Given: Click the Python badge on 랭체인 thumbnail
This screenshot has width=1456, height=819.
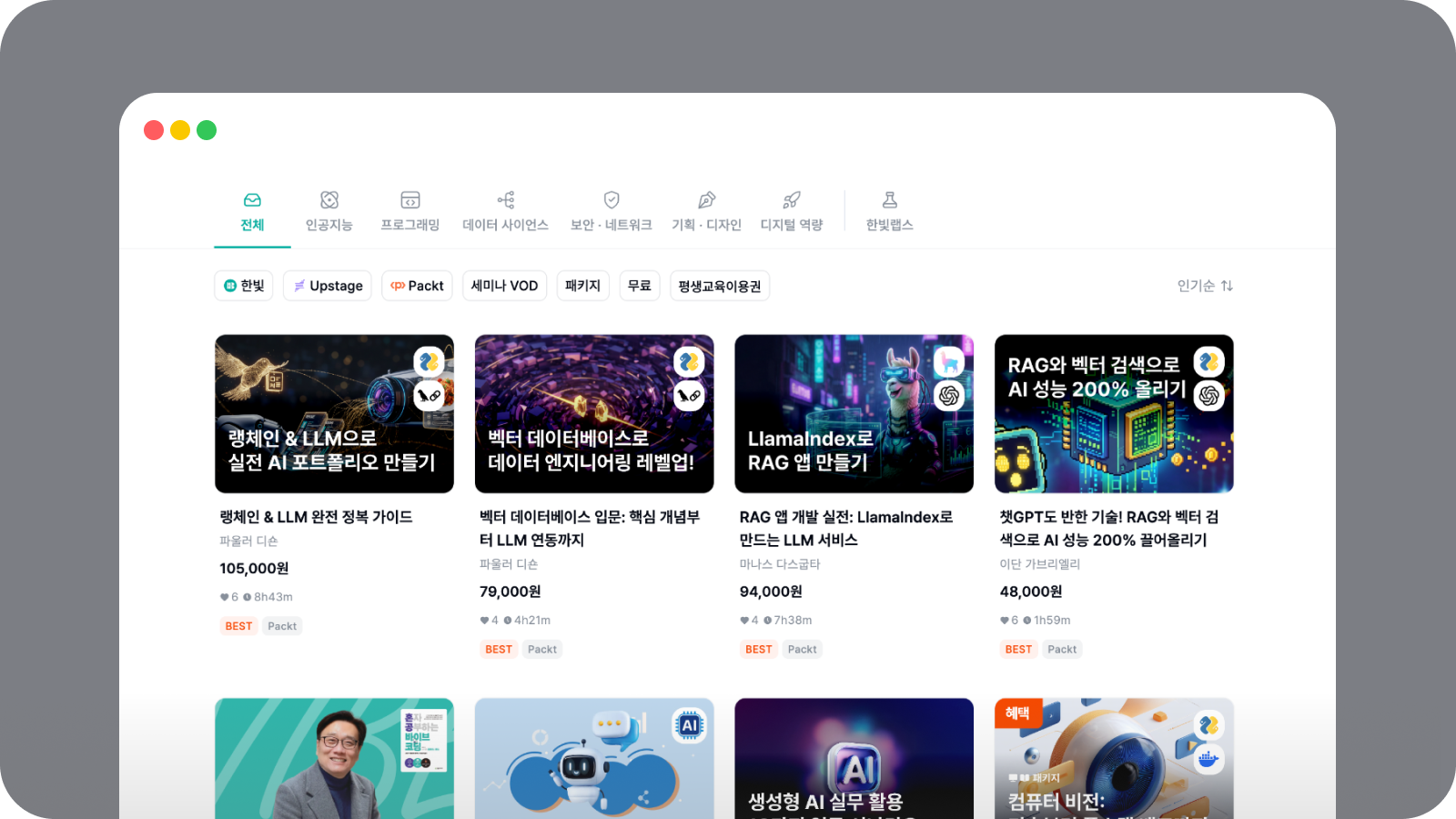Looking at the screenshot, I should tap(430, 362).
